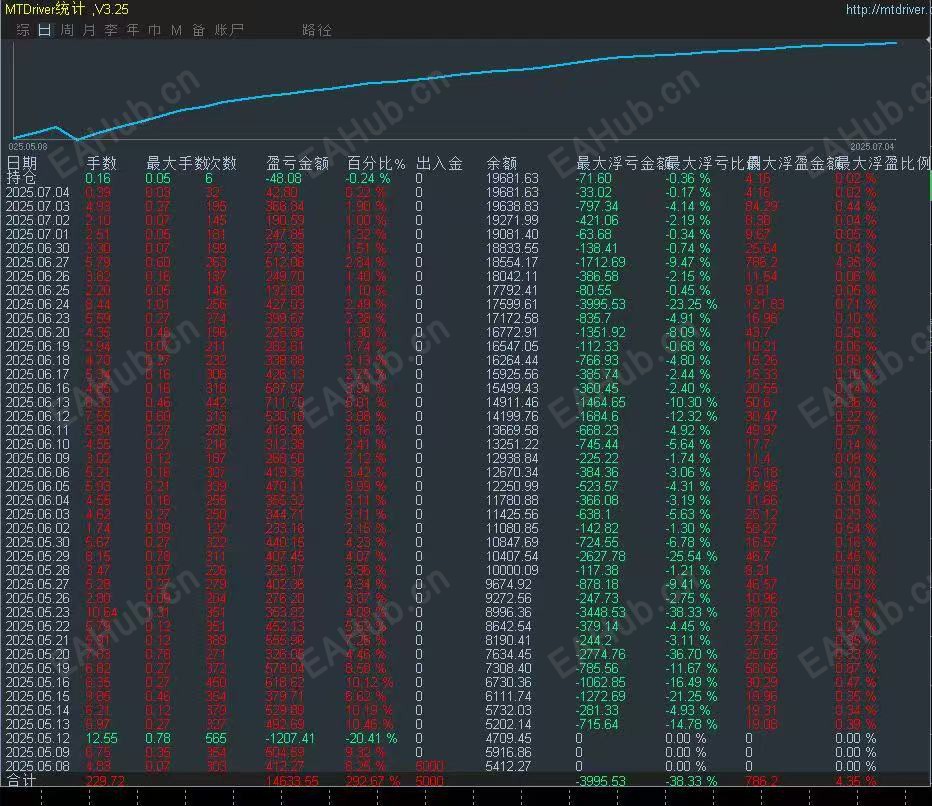This screenshot has height=806, width=932.
Task: Switch to the 综 summary tab
Action: pos(23,30)
